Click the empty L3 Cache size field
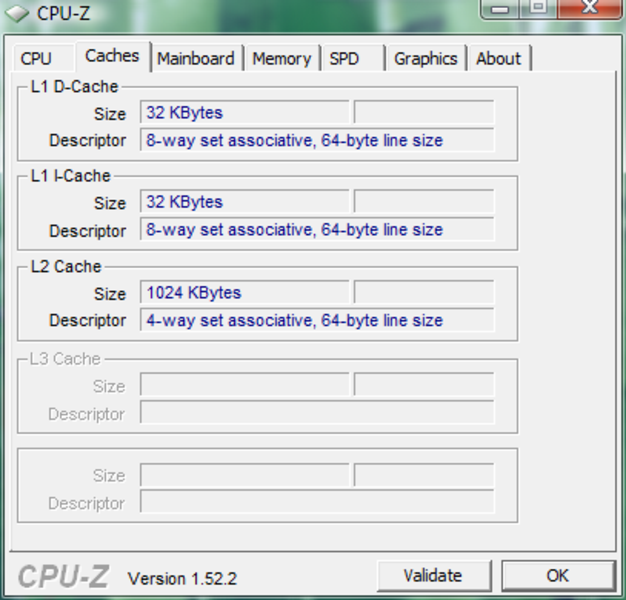 coord(245,386)
